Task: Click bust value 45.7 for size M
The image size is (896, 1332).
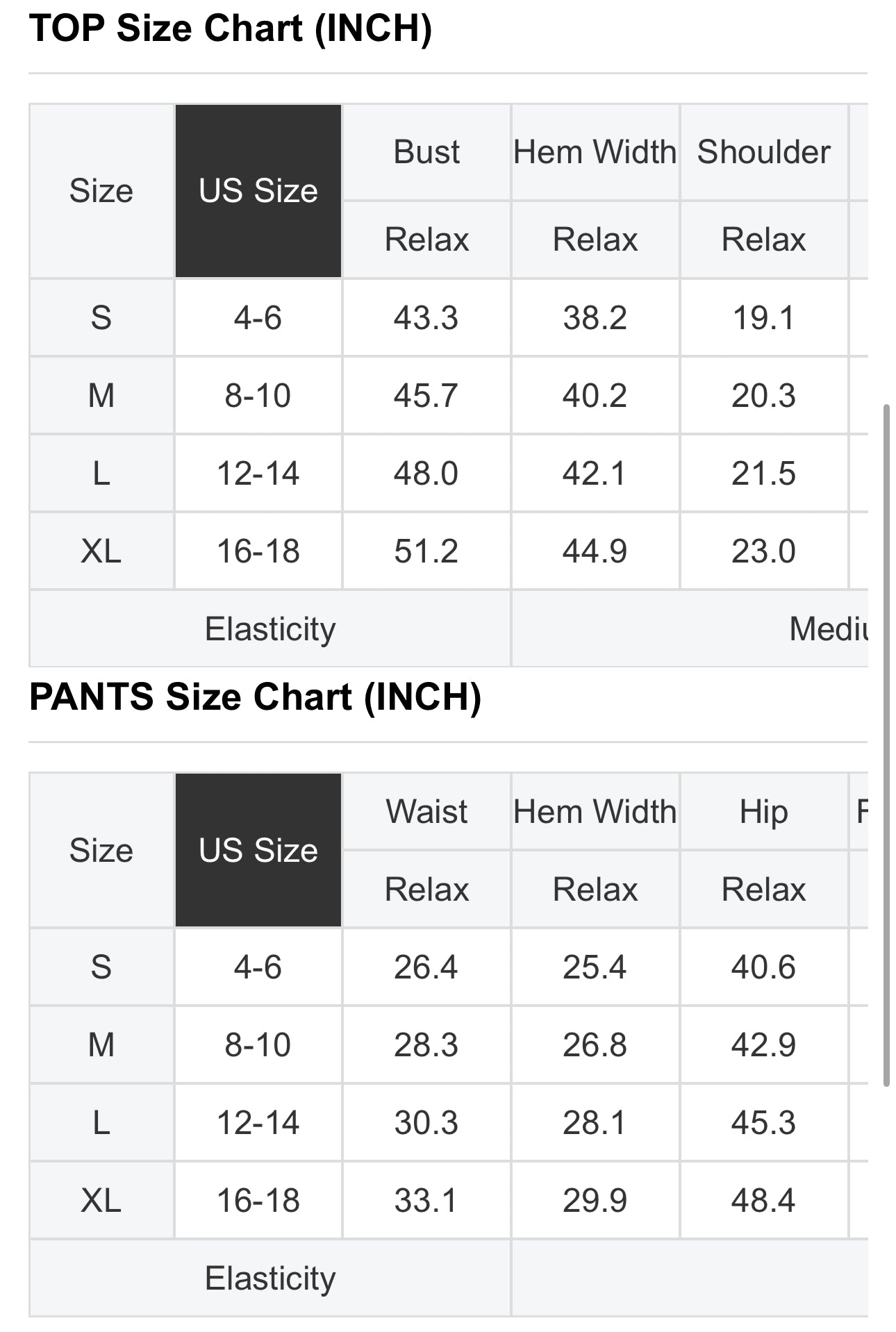Action: pos(426,396)
